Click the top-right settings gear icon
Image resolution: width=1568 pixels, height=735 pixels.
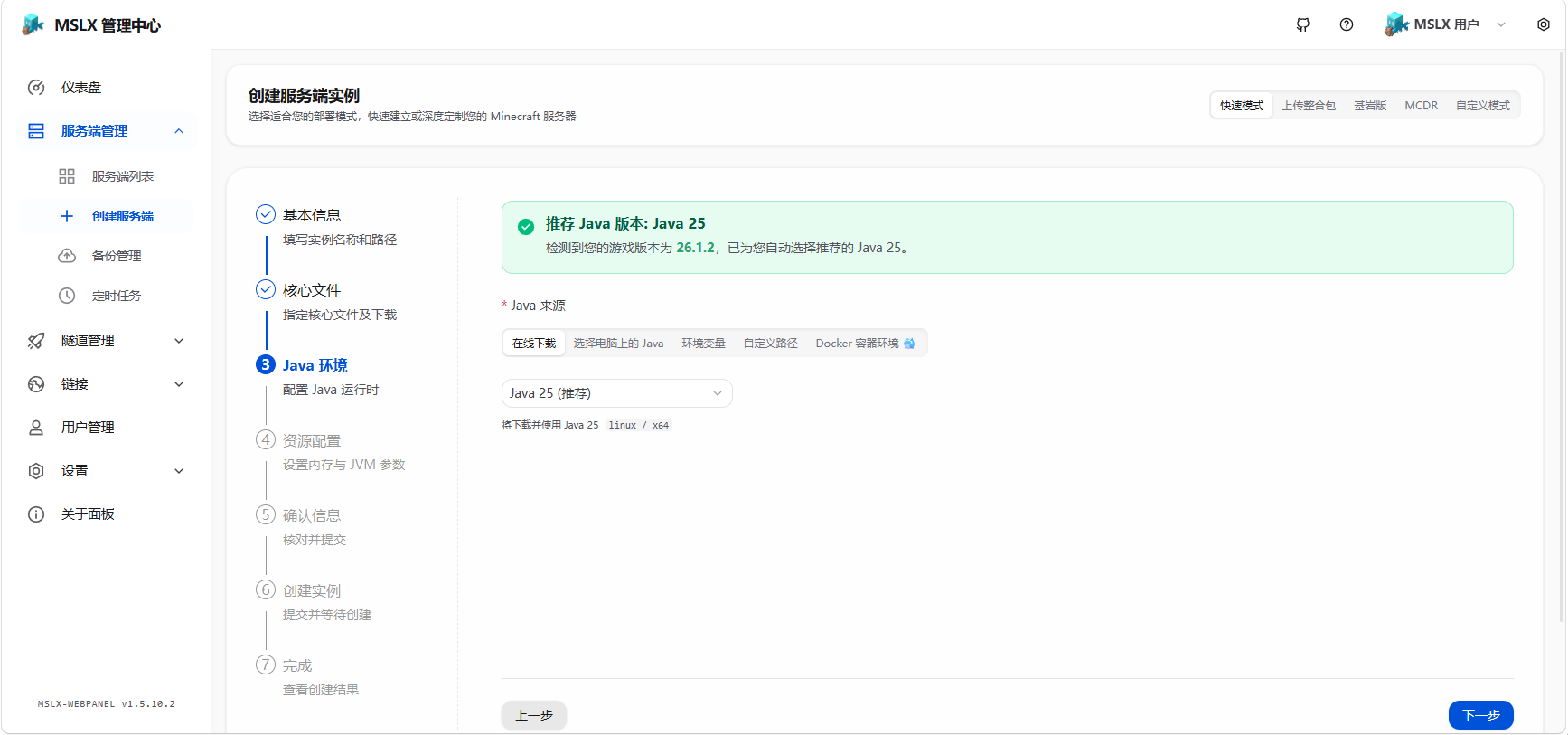point(1544,24)
